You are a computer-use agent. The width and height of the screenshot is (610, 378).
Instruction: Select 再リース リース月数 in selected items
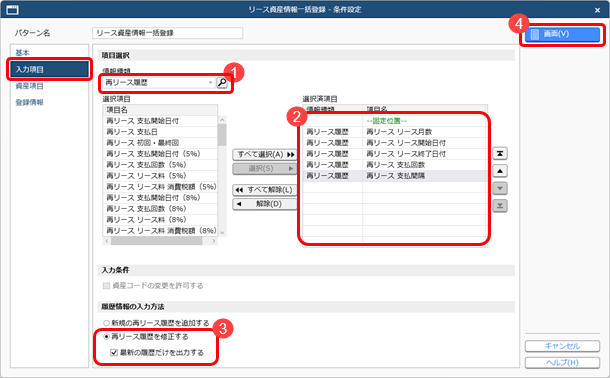pos(395,132)
